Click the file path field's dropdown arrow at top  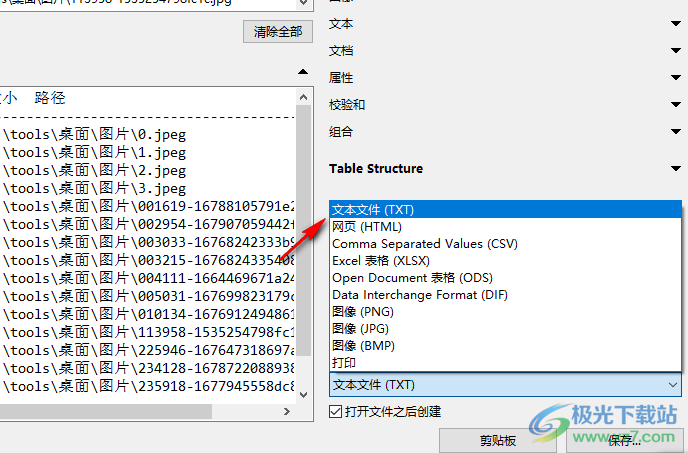pos(304,4)
